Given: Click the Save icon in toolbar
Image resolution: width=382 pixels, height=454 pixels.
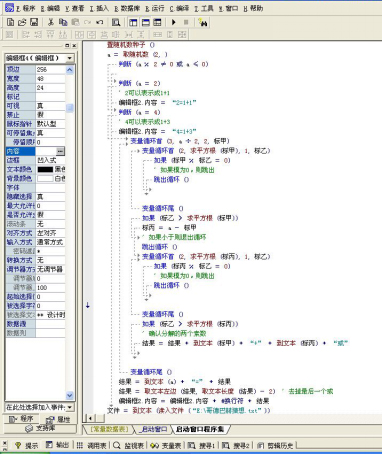Looking at the screenshot, I should point(34,22).
